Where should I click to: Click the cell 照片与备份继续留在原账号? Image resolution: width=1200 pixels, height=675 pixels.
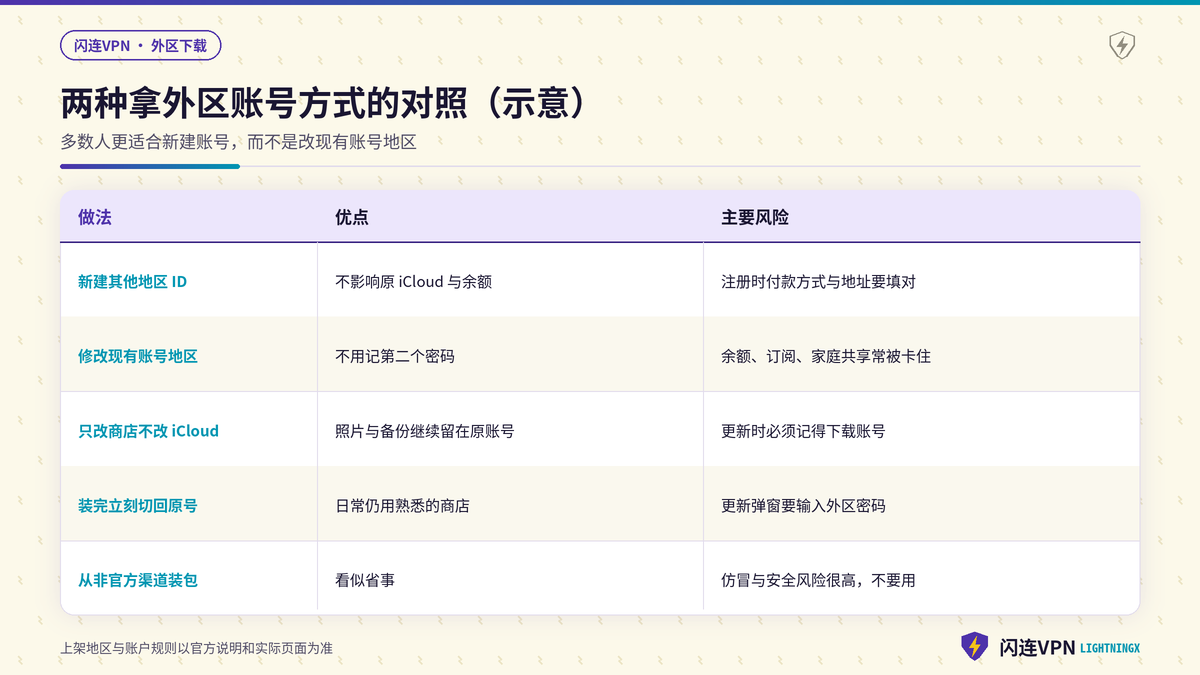[x=425, y=431]
